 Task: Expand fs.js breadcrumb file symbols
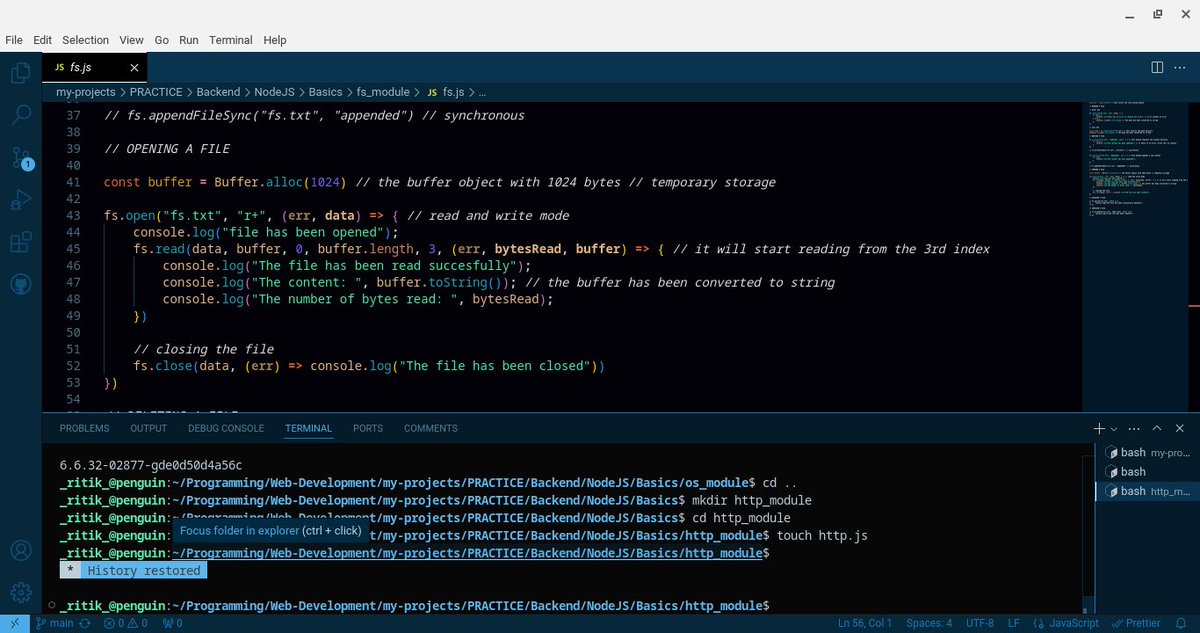[444, 91]
